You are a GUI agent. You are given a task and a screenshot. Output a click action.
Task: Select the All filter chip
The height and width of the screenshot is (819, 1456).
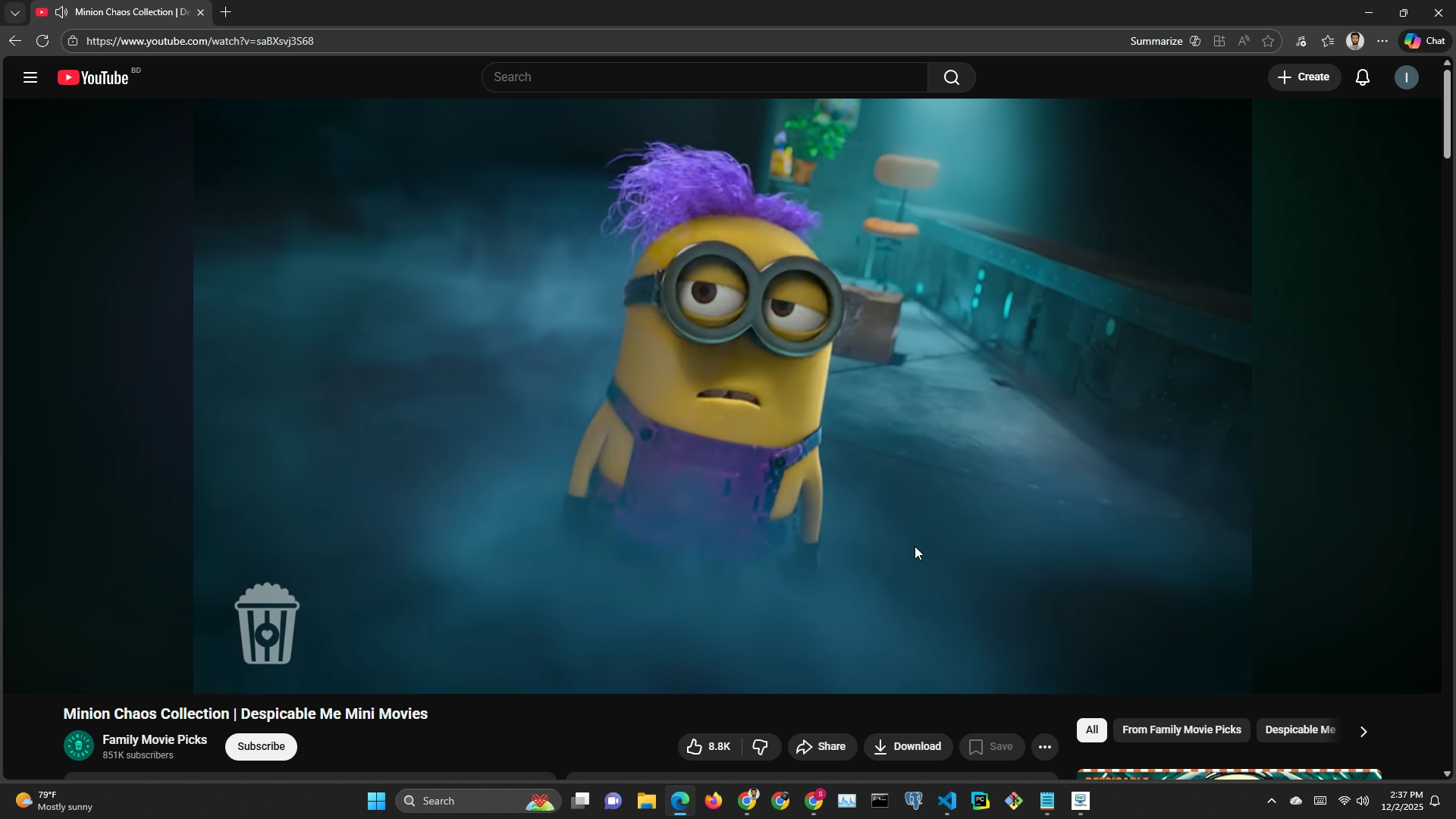tap(1091, 730)
